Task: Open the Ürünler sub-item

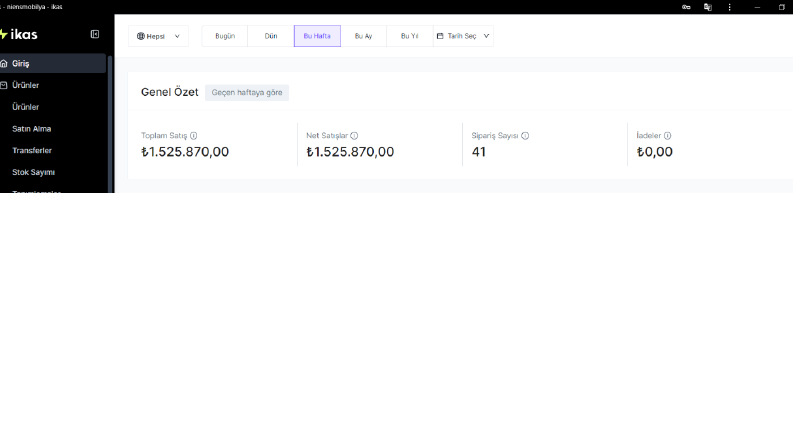Action: pyautogui.click(x=25, y=107)
